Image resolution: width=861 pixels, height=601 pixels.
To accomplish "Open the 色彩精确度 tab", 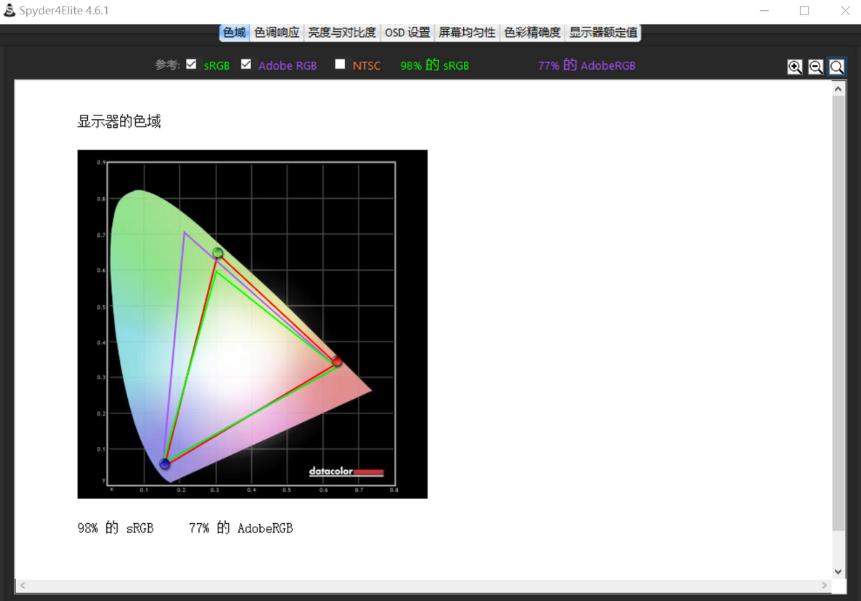I will tap(532, 32).
